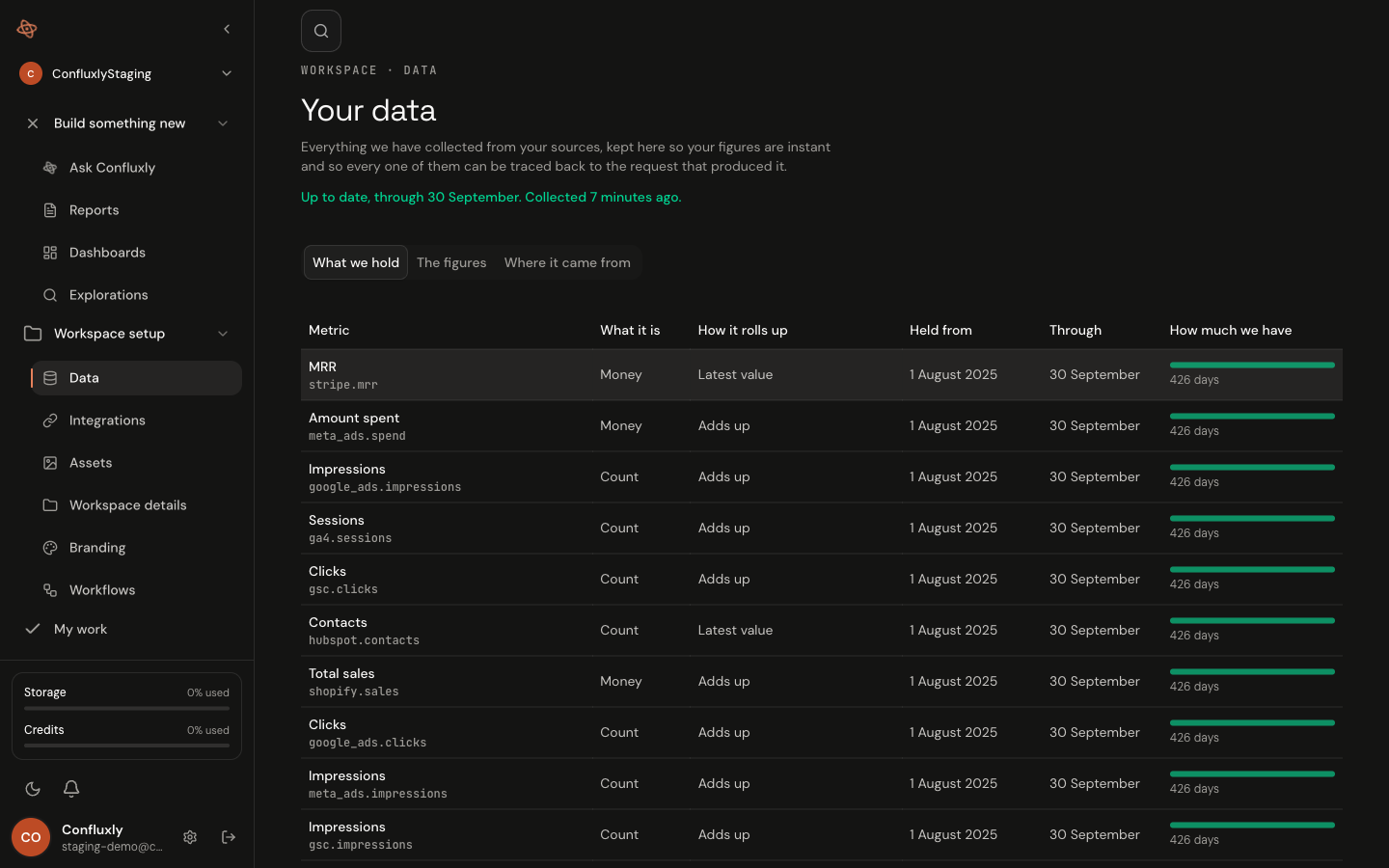Click the up to date status text
Image resolution: width=1389 pixels, height=868 pixels.
(x=491, y=197)
